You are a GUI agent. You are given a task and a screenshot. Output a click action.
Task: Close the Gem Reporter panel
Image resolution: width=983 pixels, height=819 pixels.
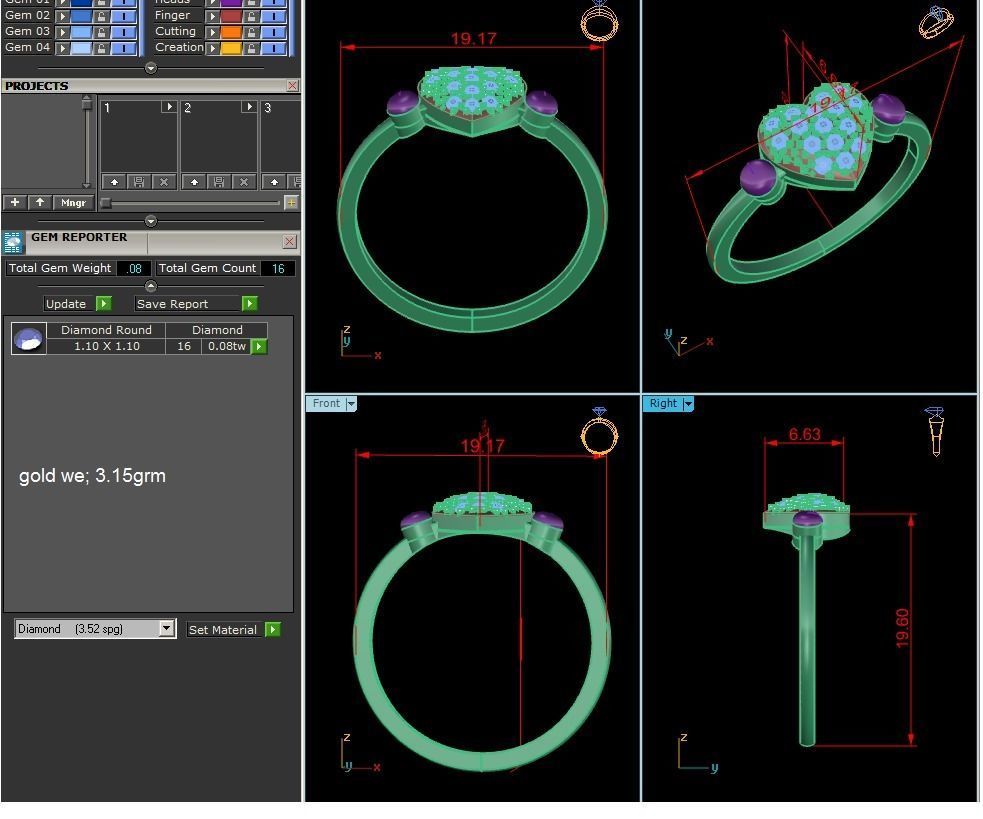[290, 241]
